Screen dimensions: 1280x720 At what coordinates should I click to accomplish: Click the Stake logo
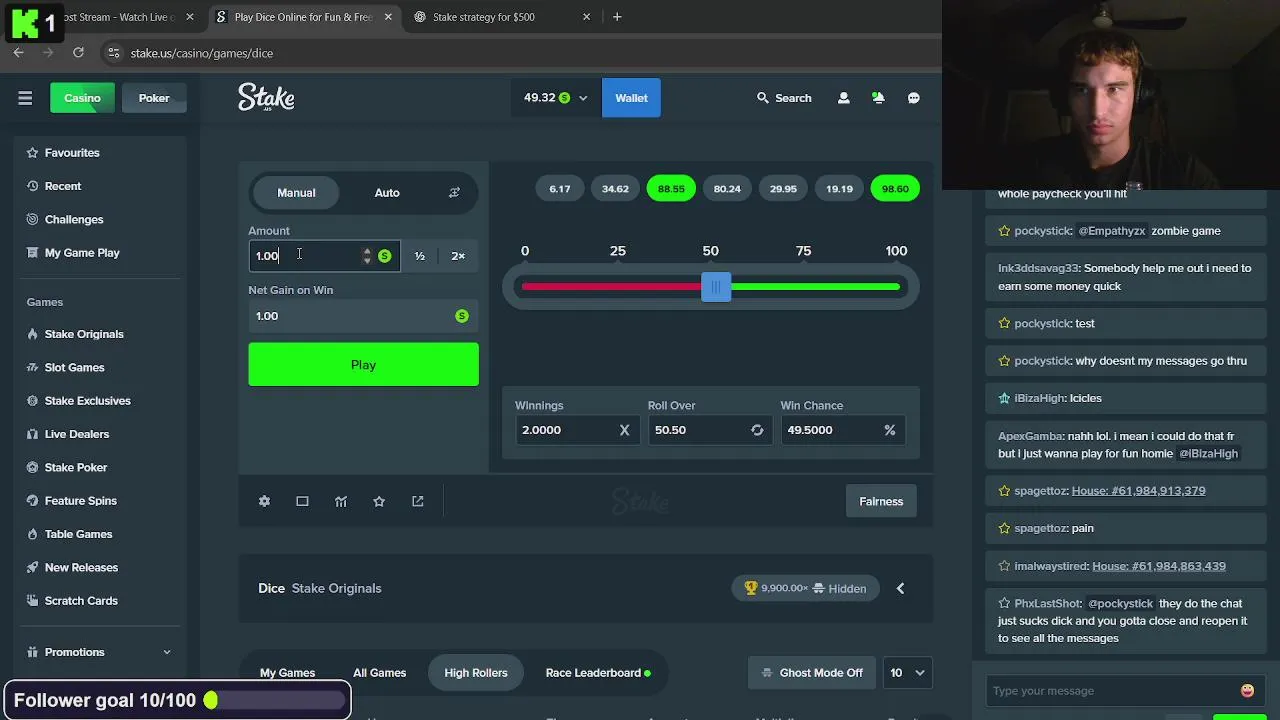[x=266, y=97]
